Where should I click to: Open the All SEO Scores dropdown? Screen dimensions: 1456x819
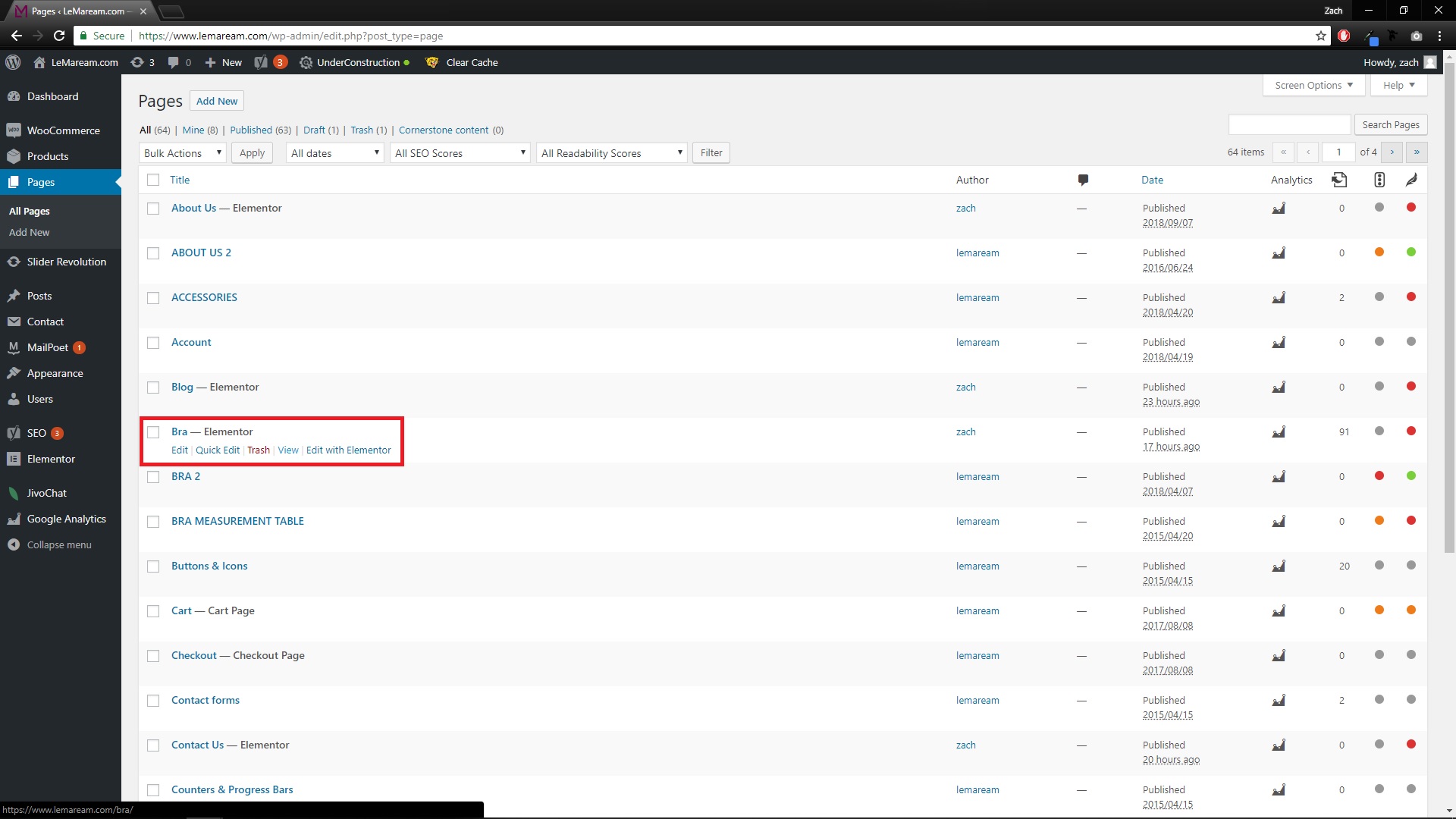point(460,153)
